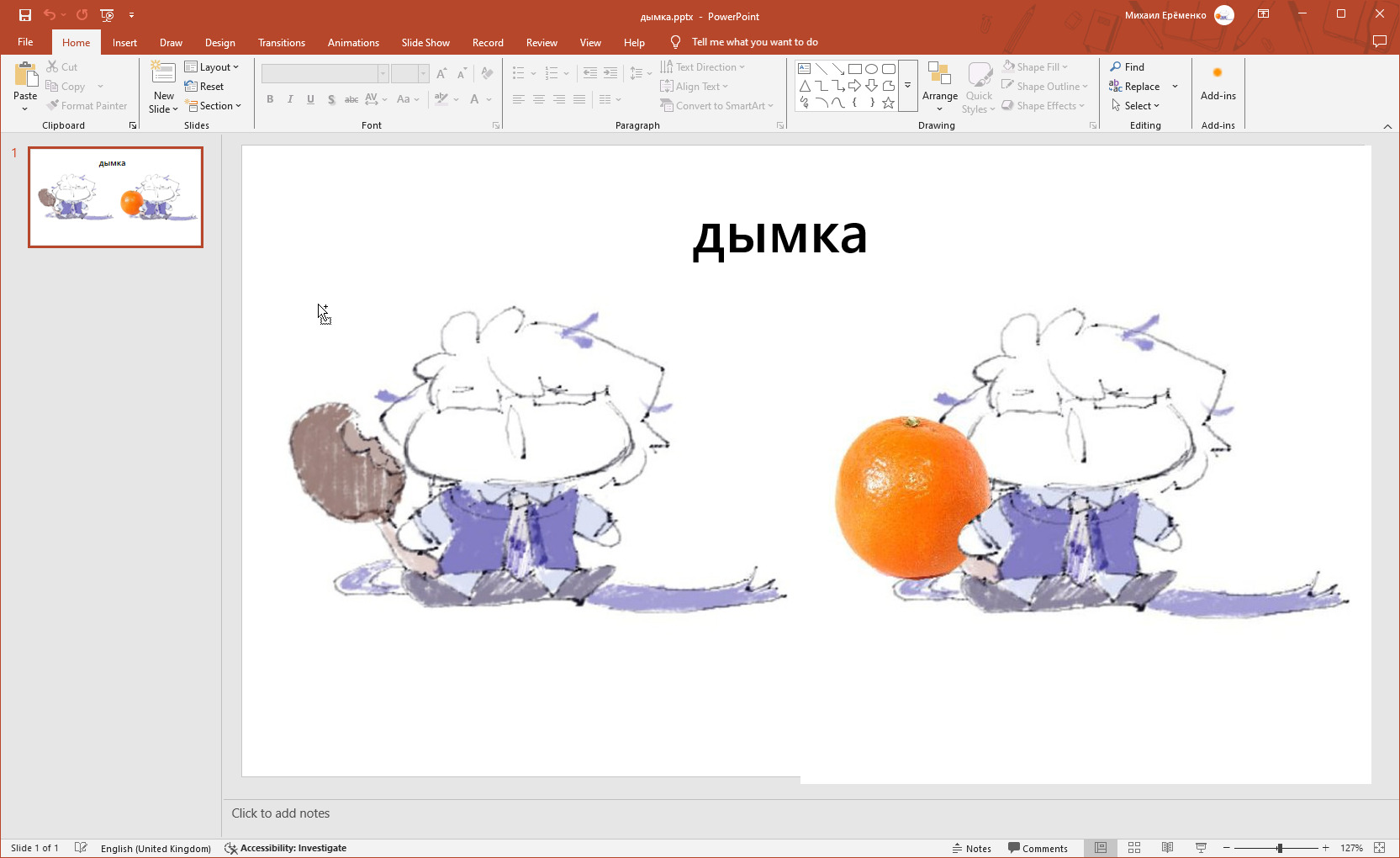Screen dimensions: 1400x858
Task: Switch to Slide Sorter view
Action: point(1133,848)
